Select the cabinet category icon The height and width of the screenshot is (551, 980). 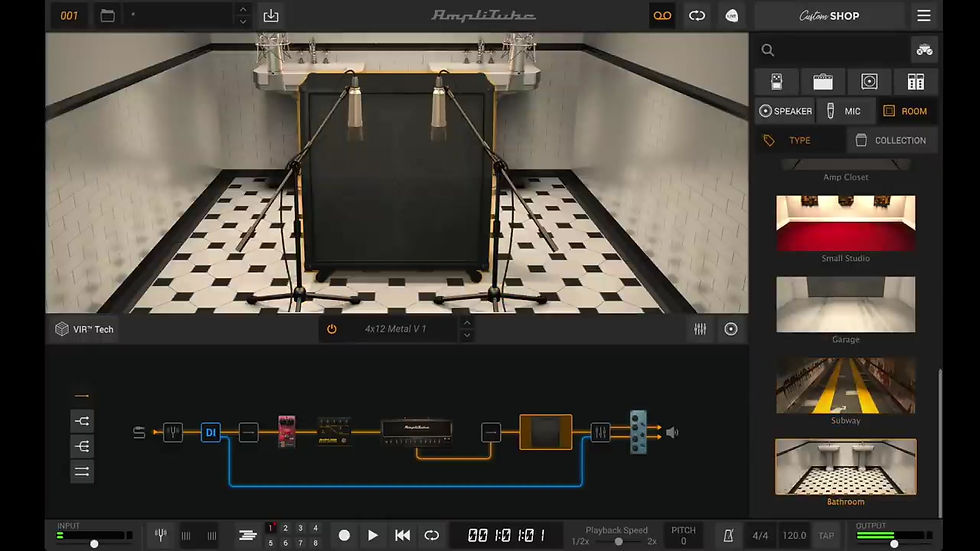pyautogui.click(x=869, y=82)
